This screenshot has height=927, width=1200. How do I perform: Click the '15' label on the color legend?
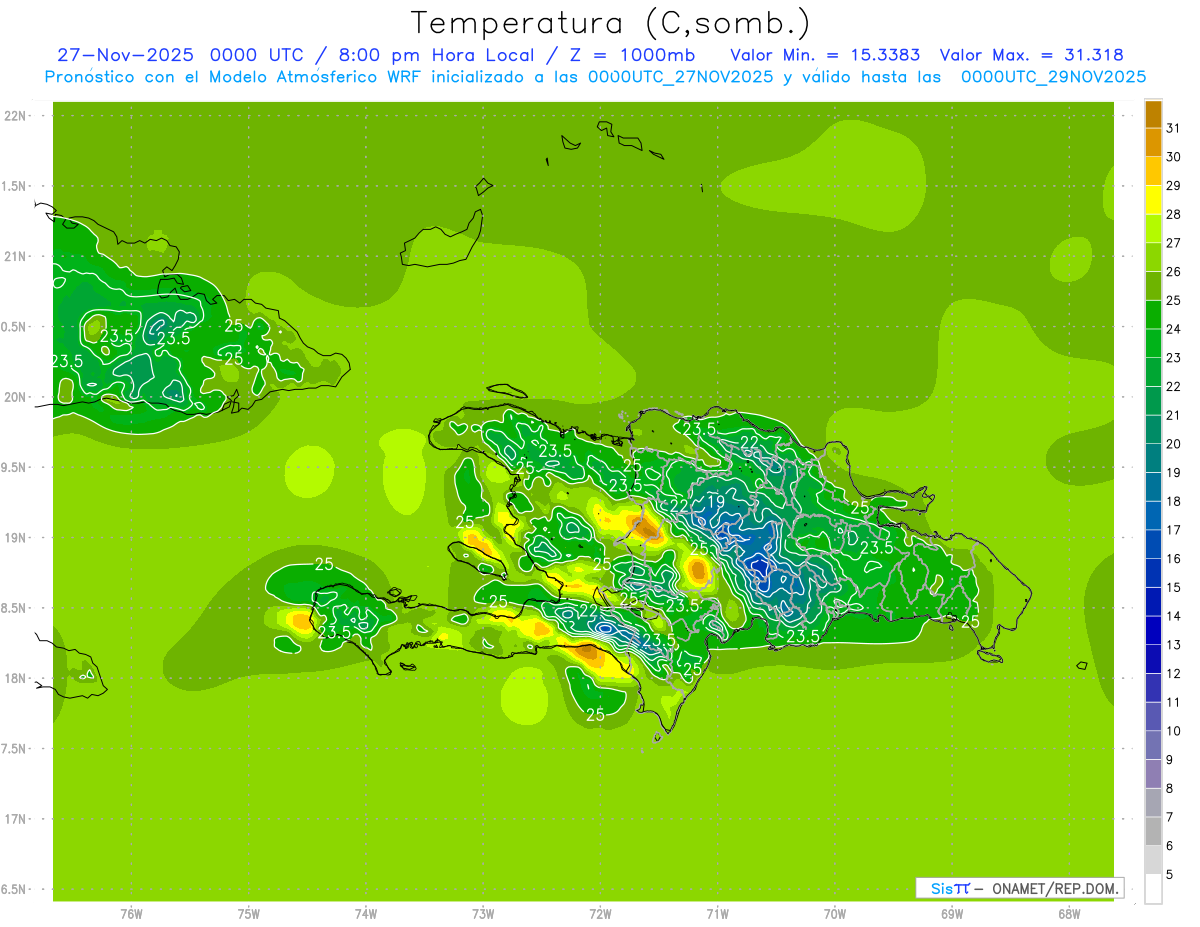click(x=1173, y=588)
